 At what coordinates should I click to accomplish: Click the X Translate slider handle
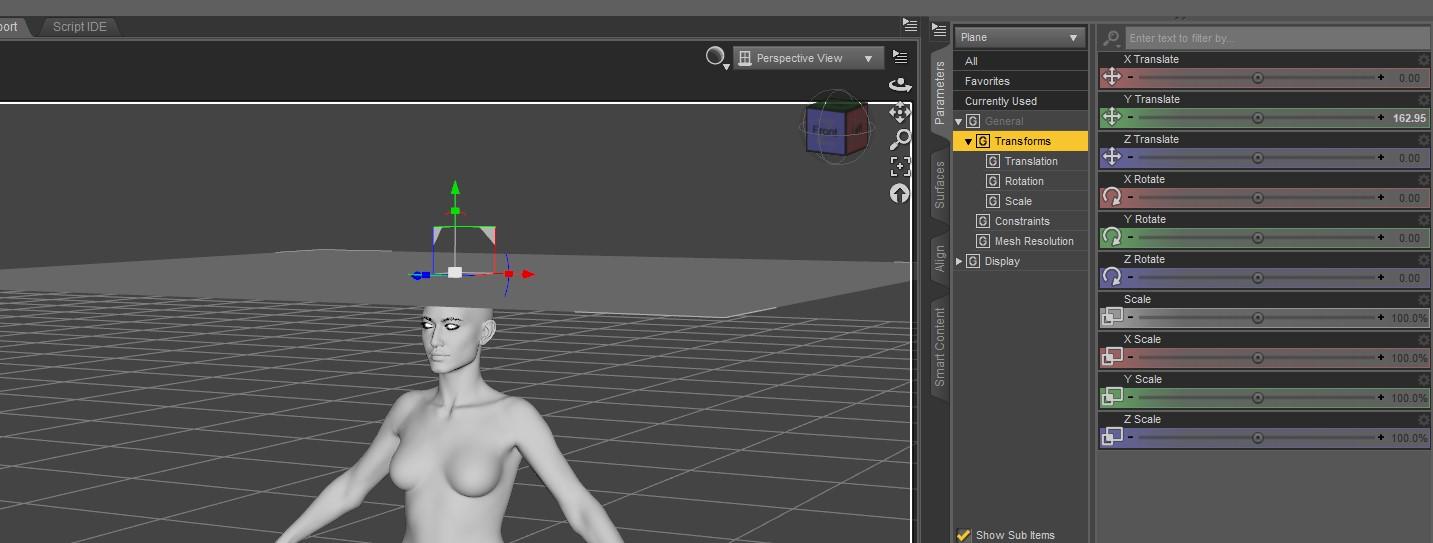pyautogui.click(x=1258, y=77)
